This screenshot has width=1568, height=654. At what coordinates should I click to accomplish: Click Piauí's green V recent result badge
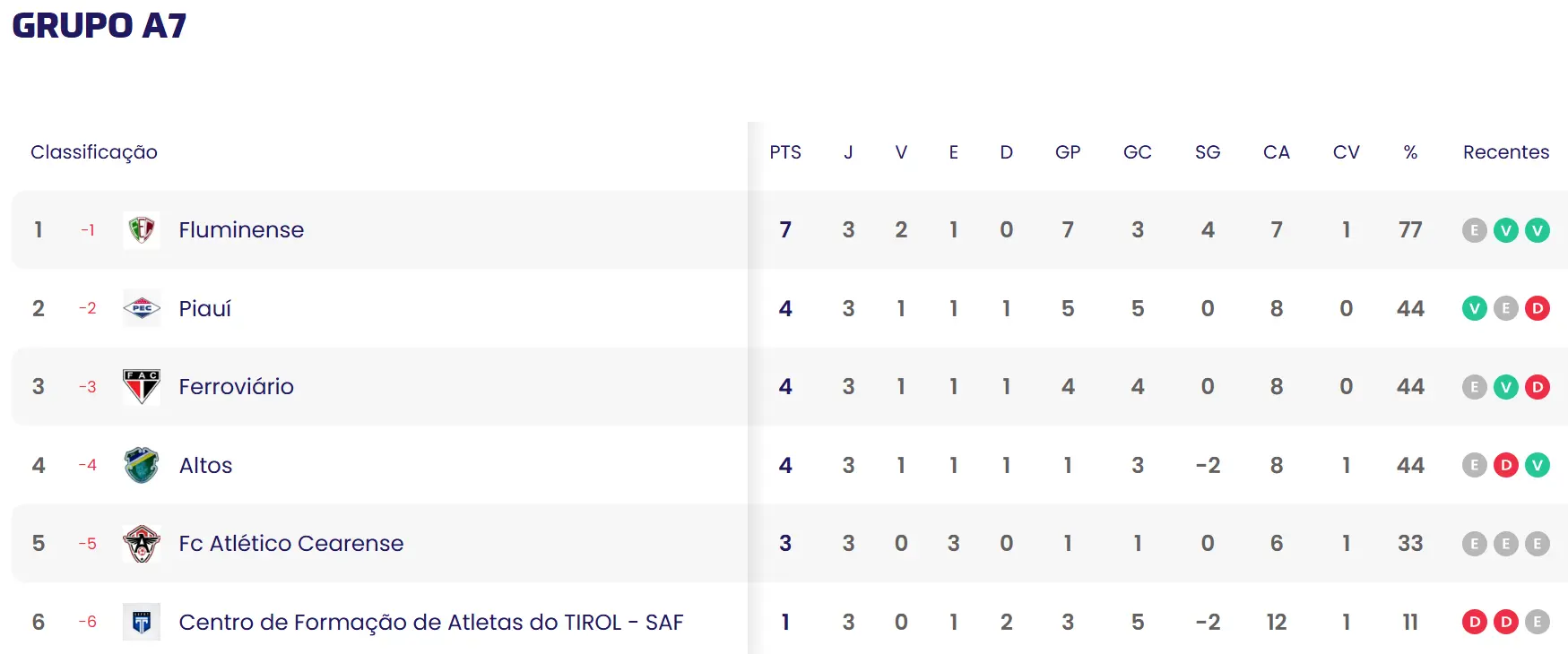pos(1474,308)
